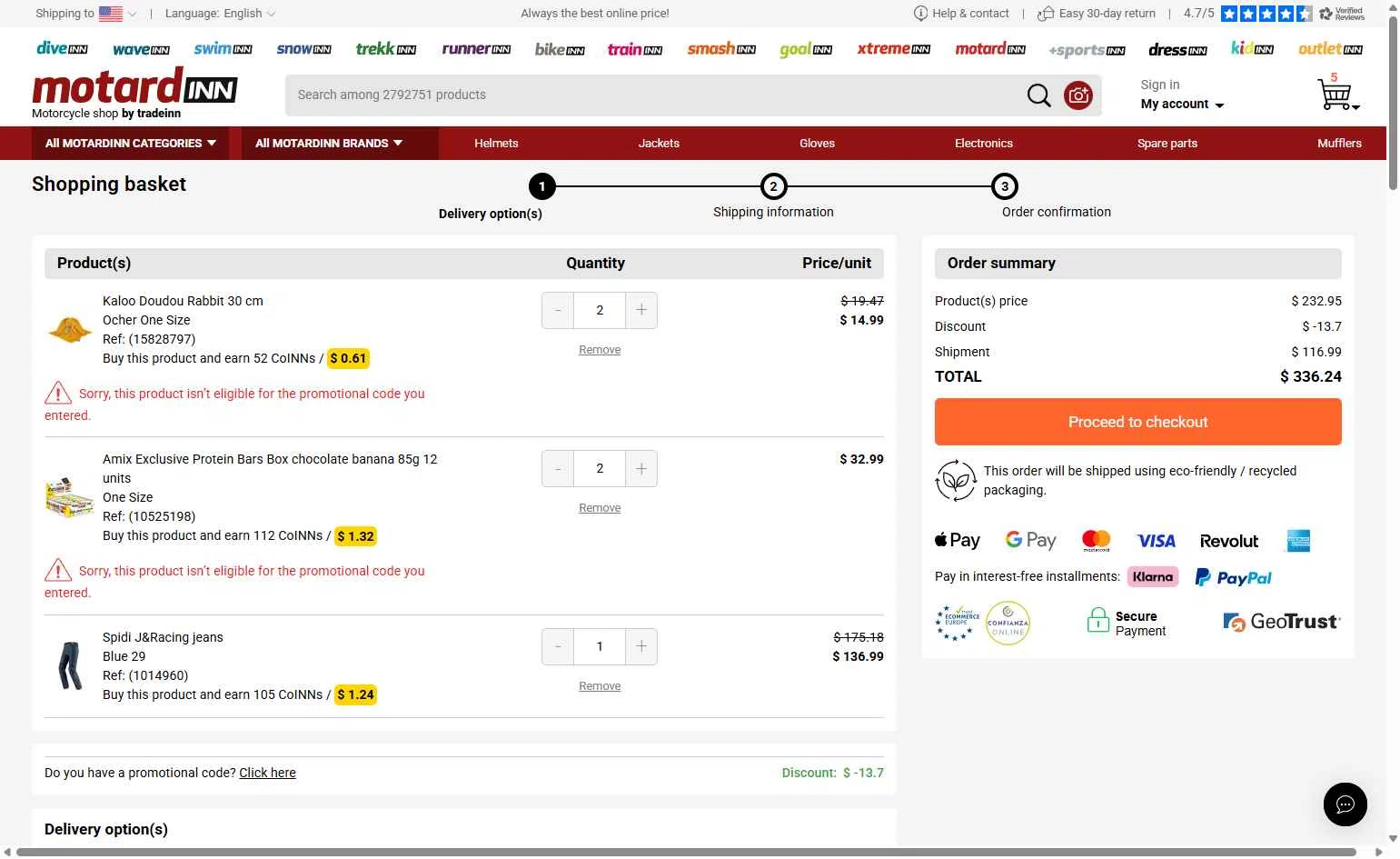Viewport: 1400px width, 859px height.
Task: Remove the Amix Protein Bars item
Action: 600,508
